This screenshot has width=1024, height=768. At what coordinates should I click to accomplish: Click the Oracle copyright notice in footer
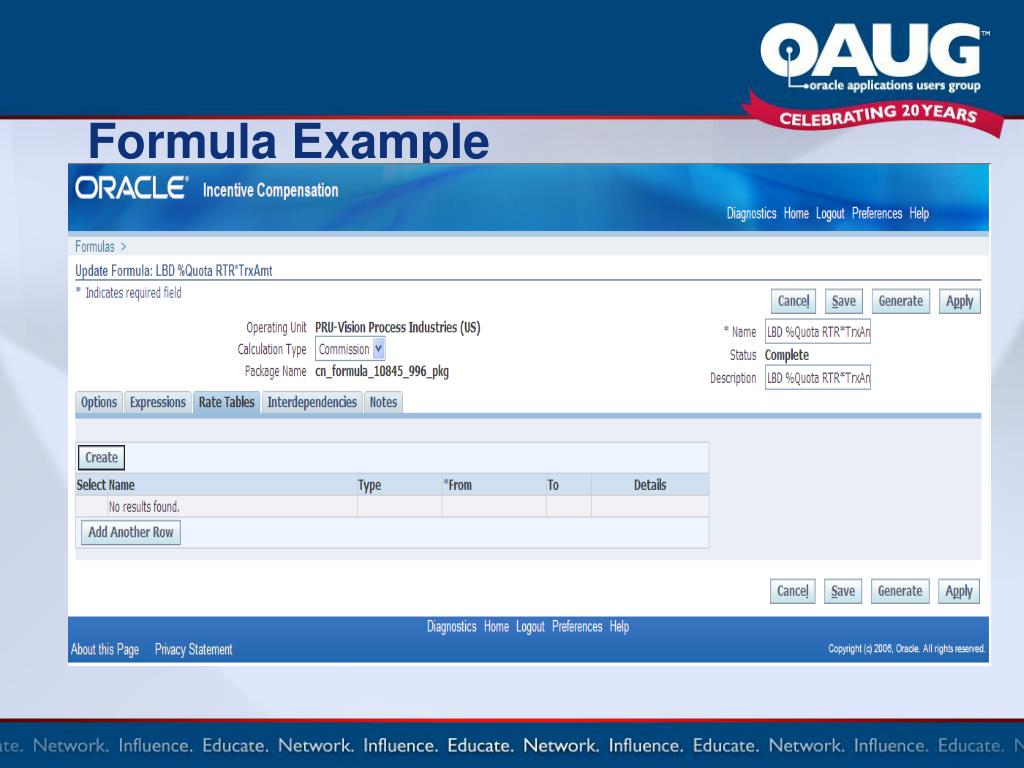[x=906, y=648]
